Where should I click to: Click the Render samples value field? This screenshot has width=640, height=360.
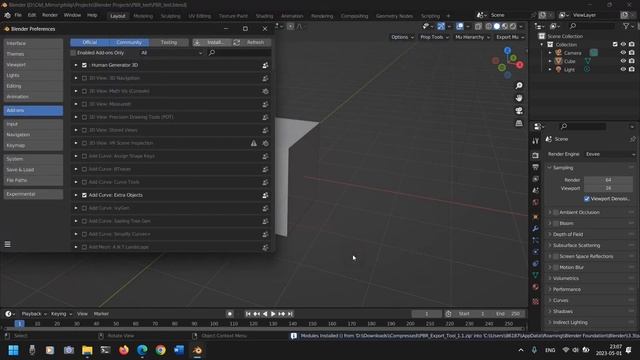[x=608, y=180]
